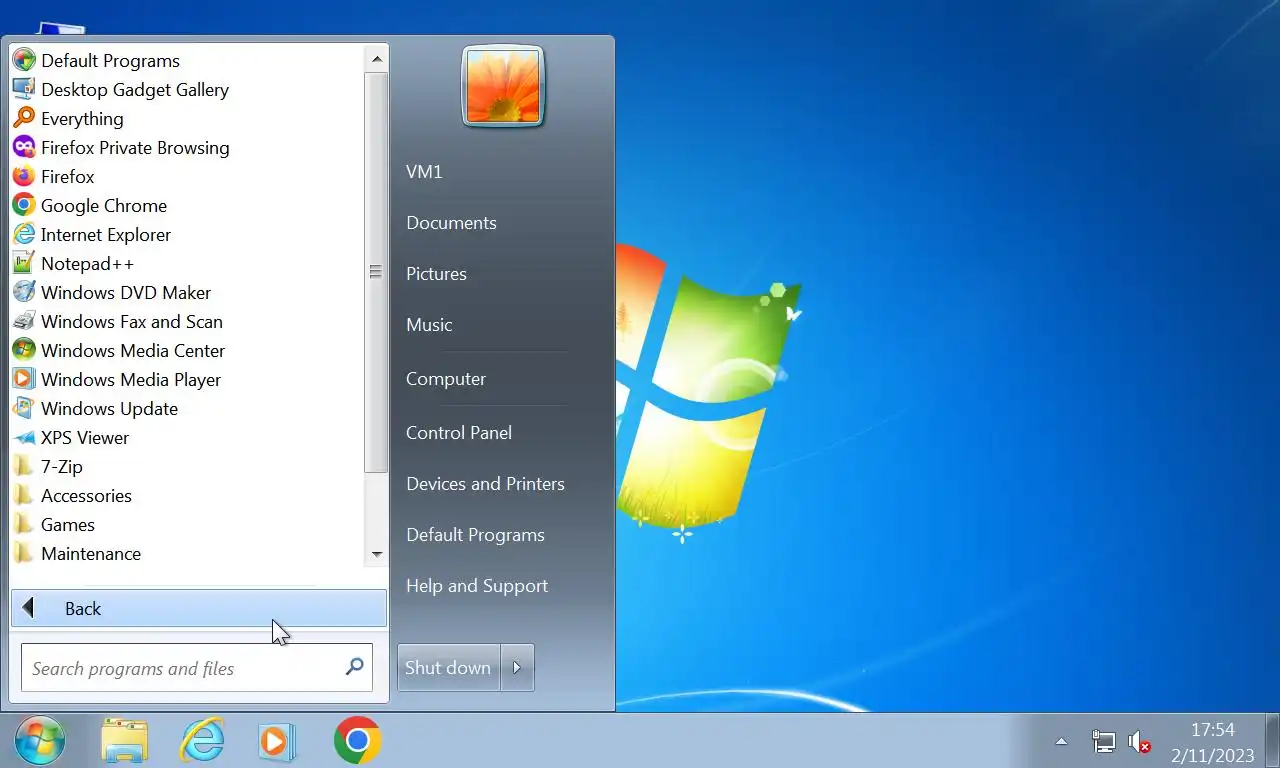Open Windows Fax and Scan icon

pos(24,321)
